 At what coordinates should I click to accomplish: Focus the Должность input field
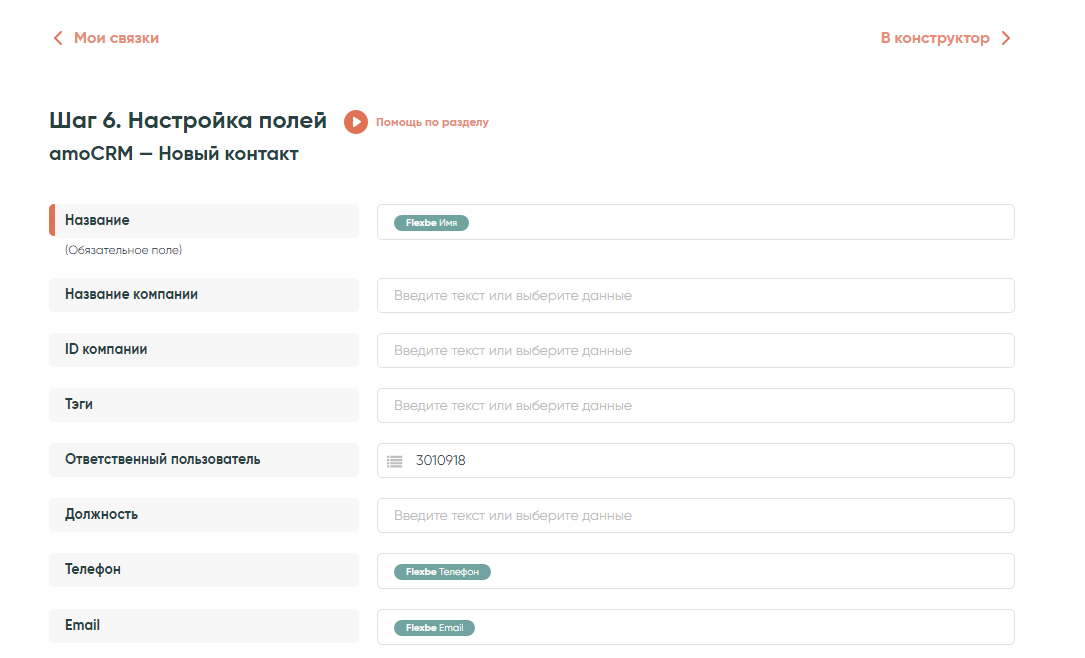tap(695, 516)
